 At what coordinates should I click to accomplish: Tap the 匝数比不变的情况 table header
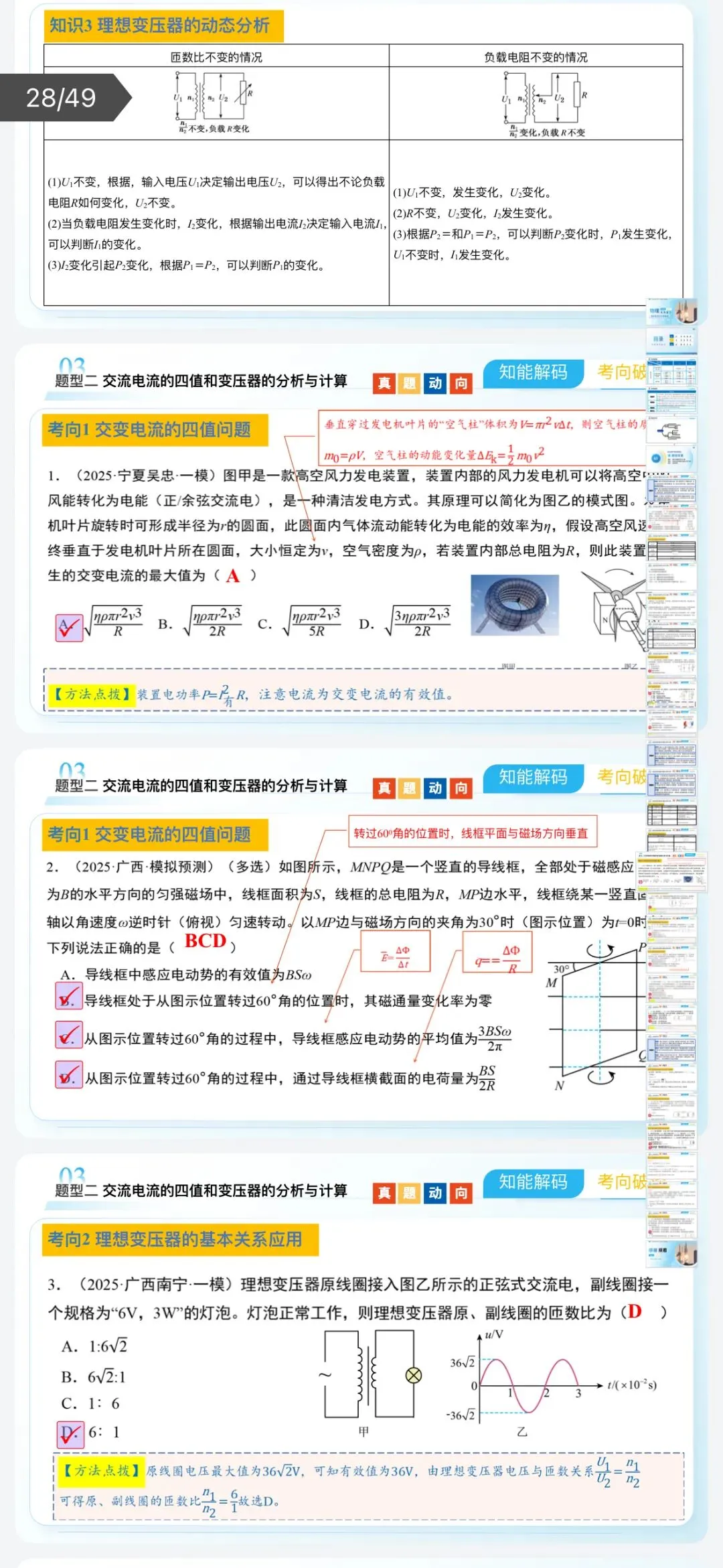216,57
